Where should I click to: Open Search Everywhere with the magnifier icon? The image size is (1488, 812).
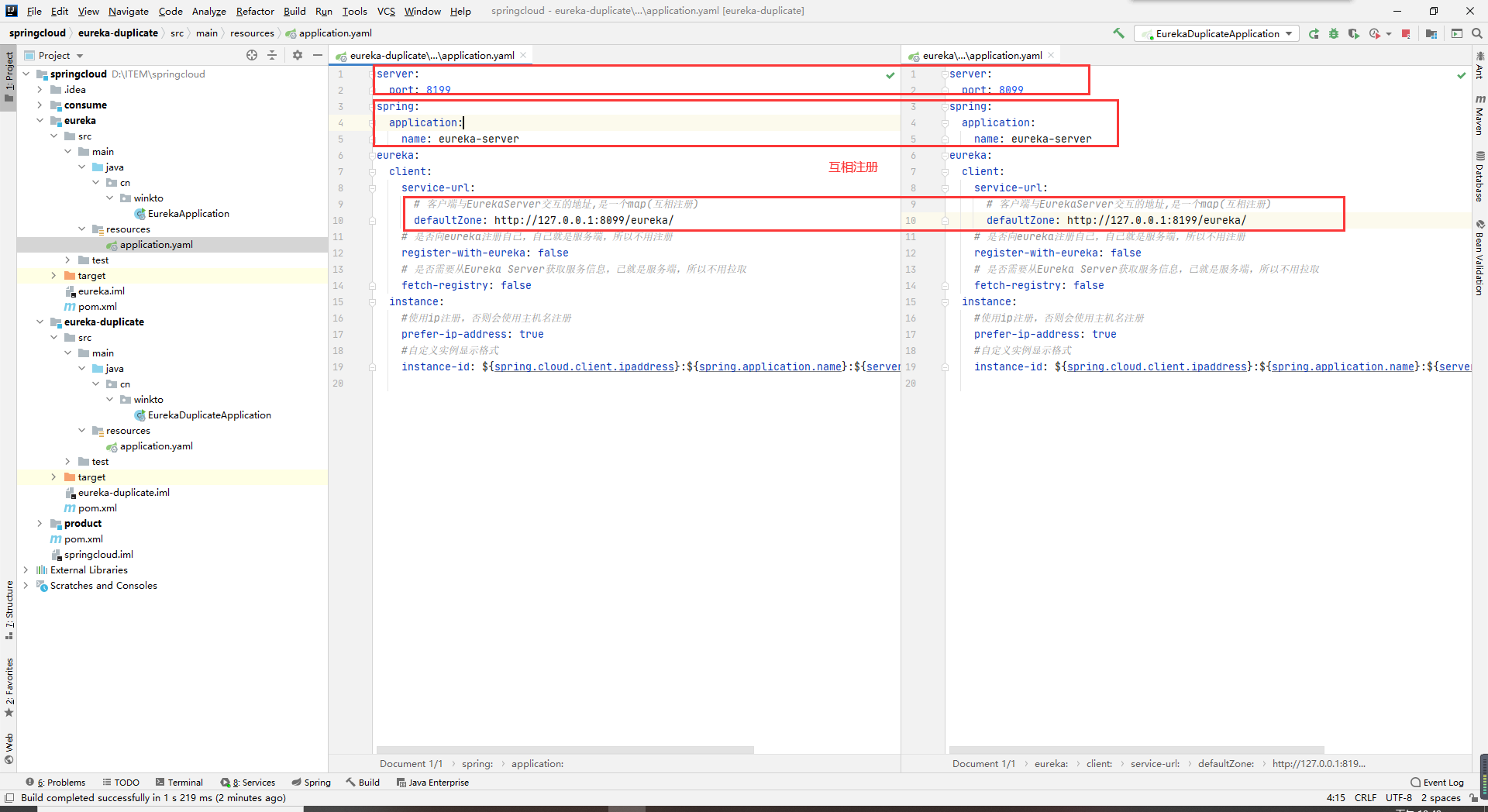[1477, 33]
